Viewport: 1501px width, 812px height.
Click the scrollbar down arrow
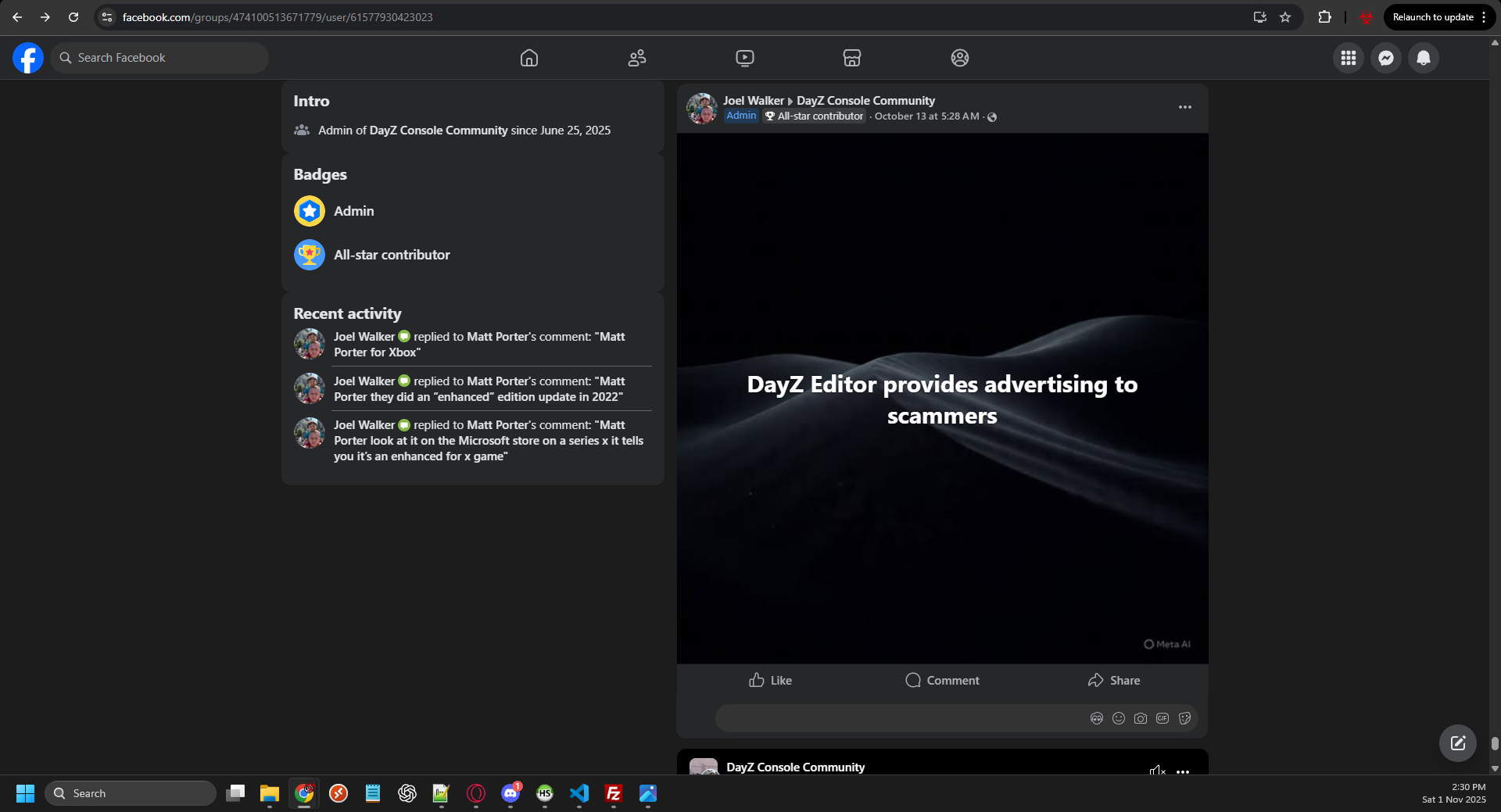[x=1495, y=769]
